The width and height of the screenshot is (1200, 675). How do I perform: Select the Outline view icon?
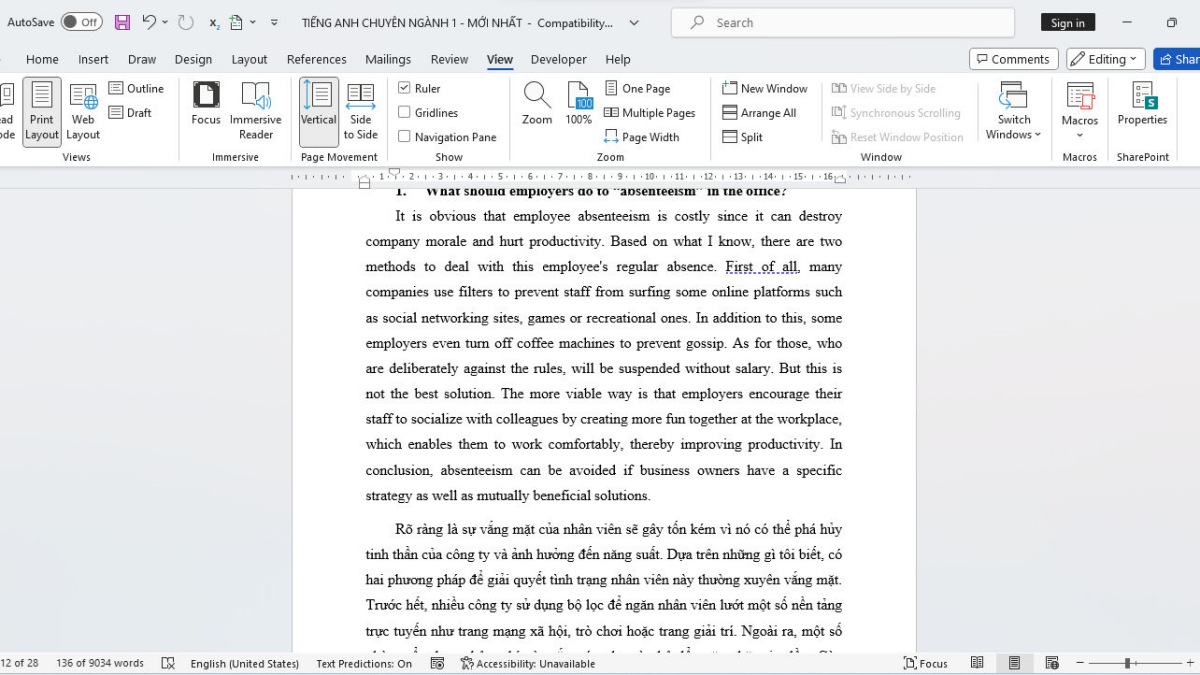[x=137, y=88]
